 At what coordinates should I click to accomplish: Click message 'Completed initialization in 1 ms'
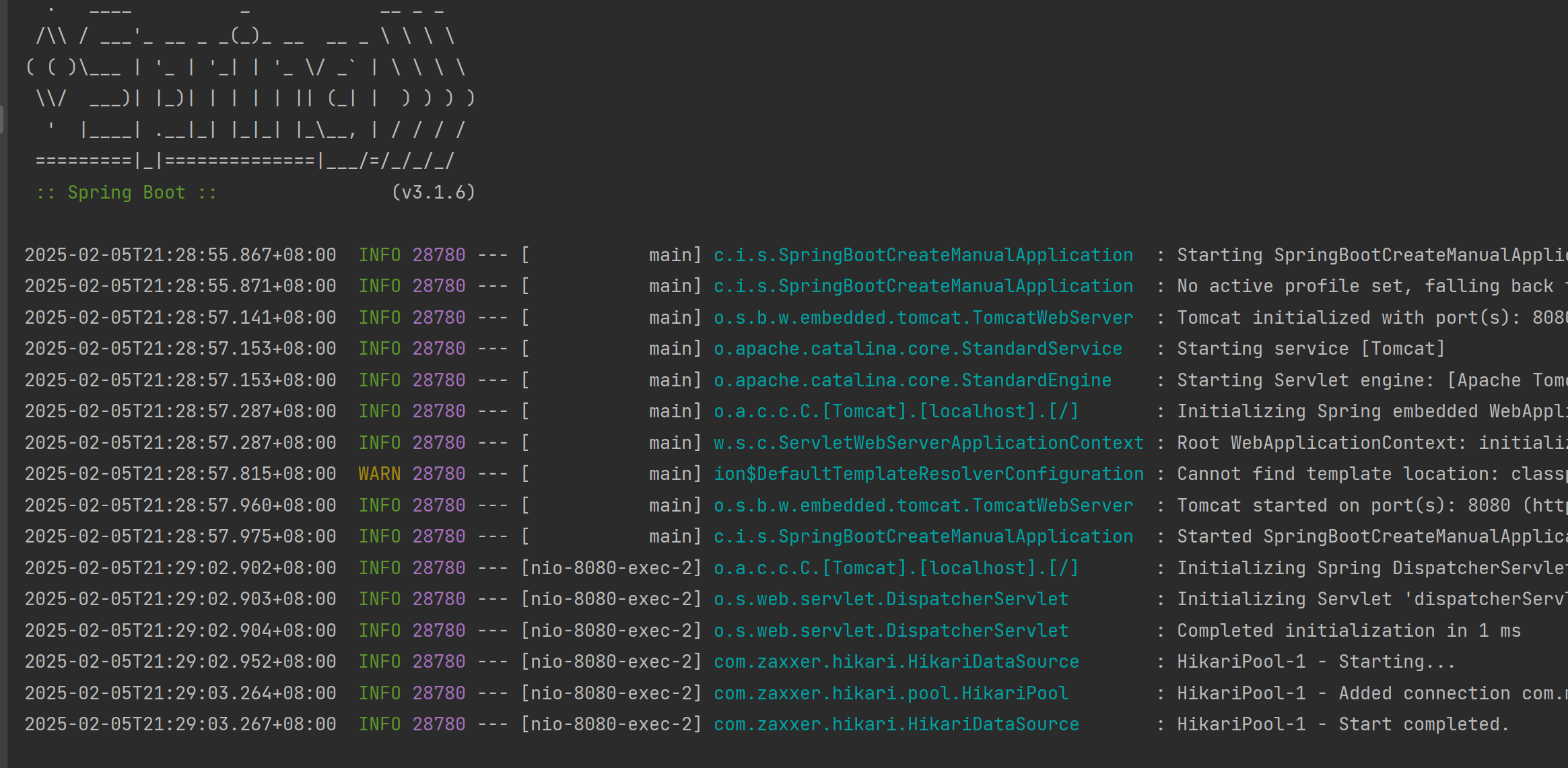1349,631
